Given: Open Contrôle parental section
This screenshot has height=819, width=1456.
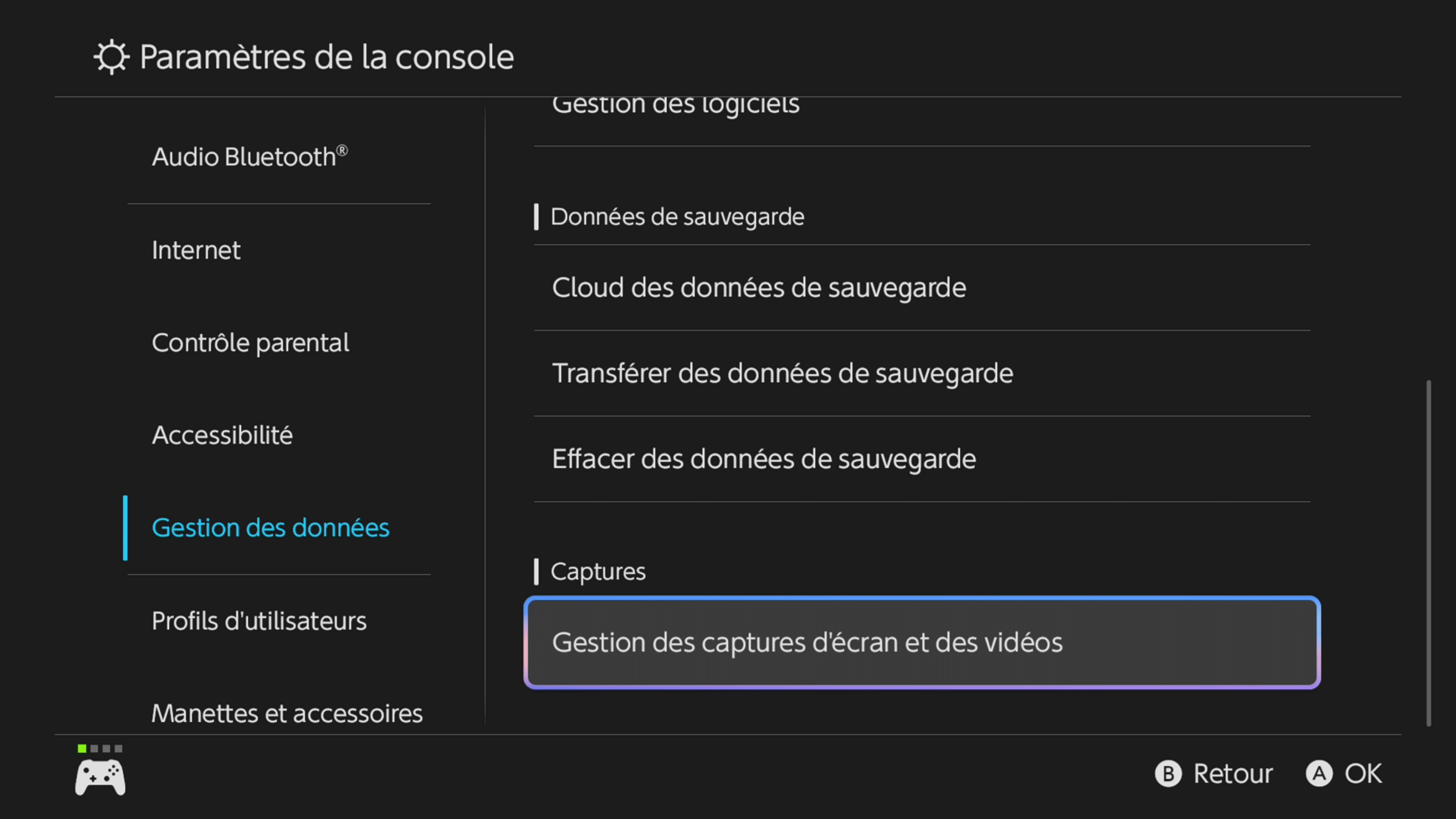Looking at the screenshot, I should tap(250, 343).
